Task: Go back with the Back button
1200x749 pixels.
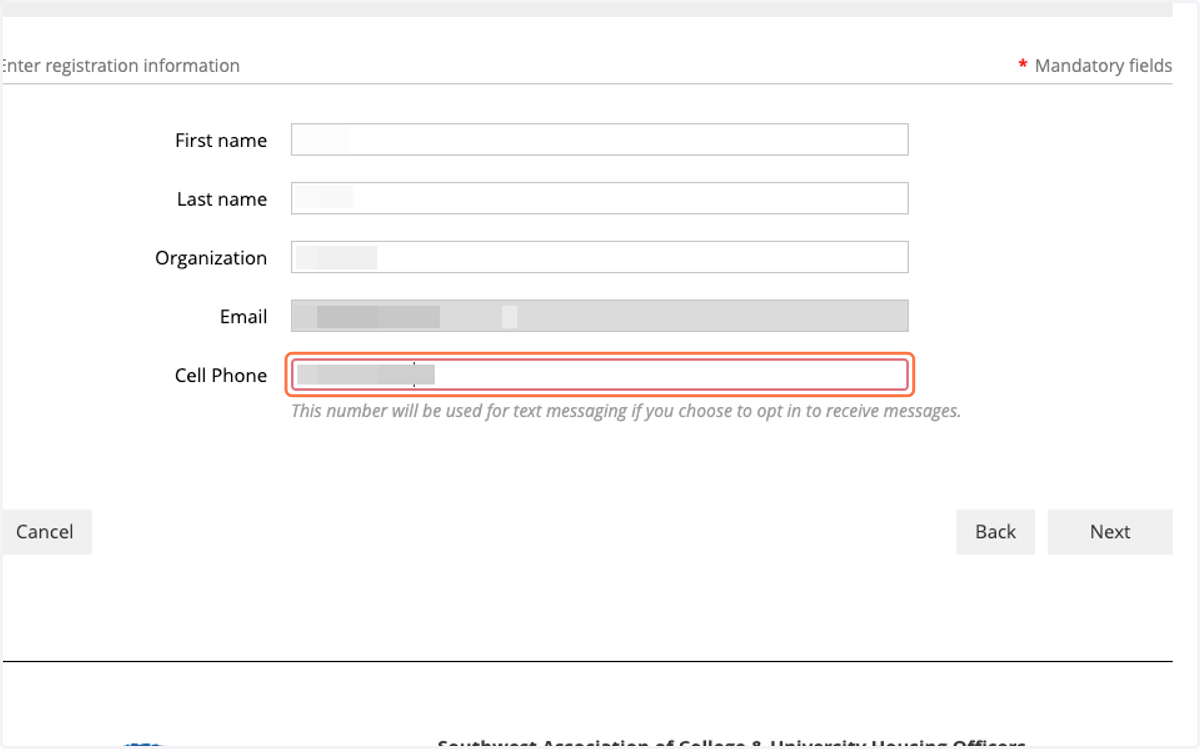Action: (x=995, y=532)
